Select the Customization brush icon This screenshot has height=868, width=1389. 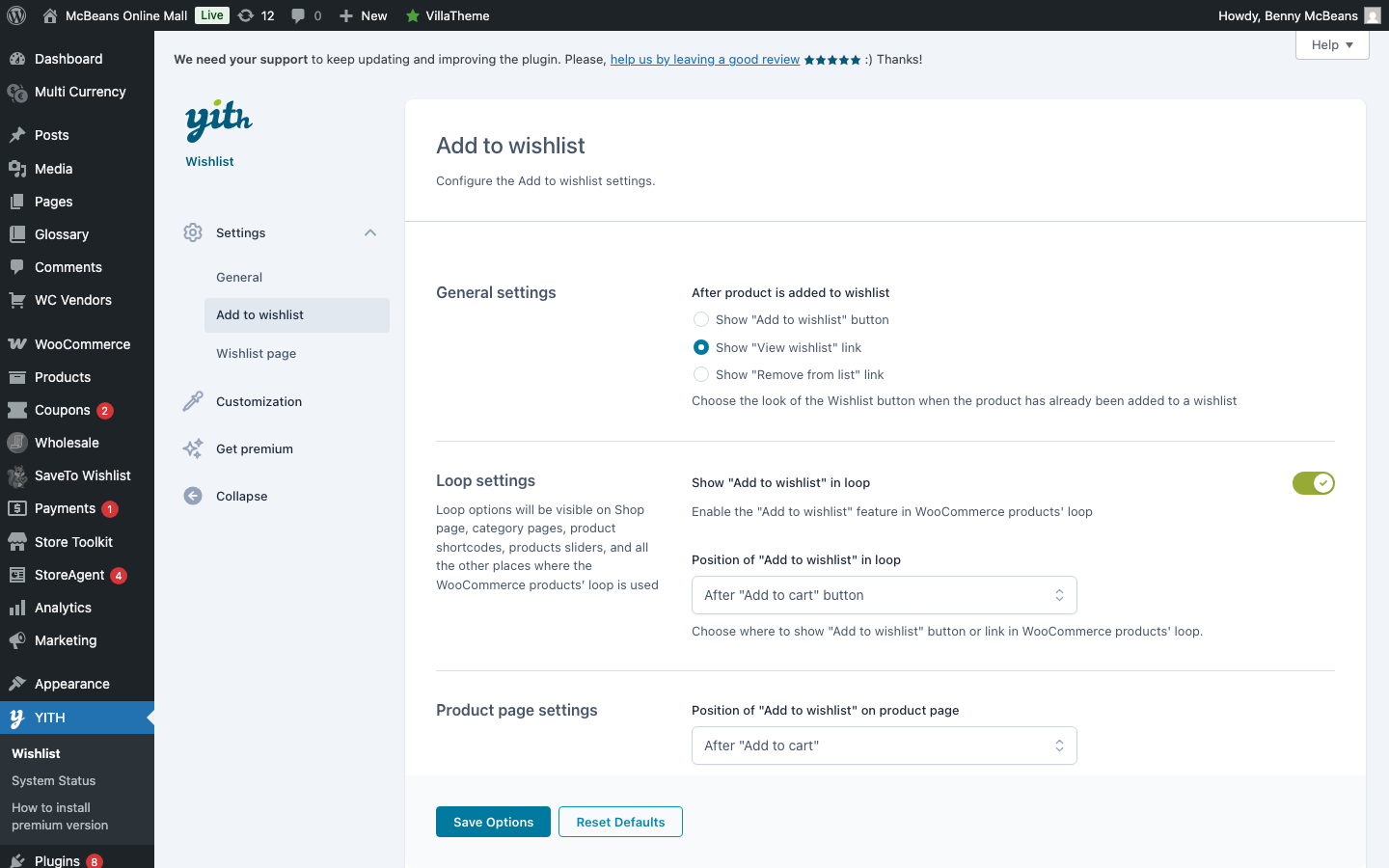(x=192, y=401)
